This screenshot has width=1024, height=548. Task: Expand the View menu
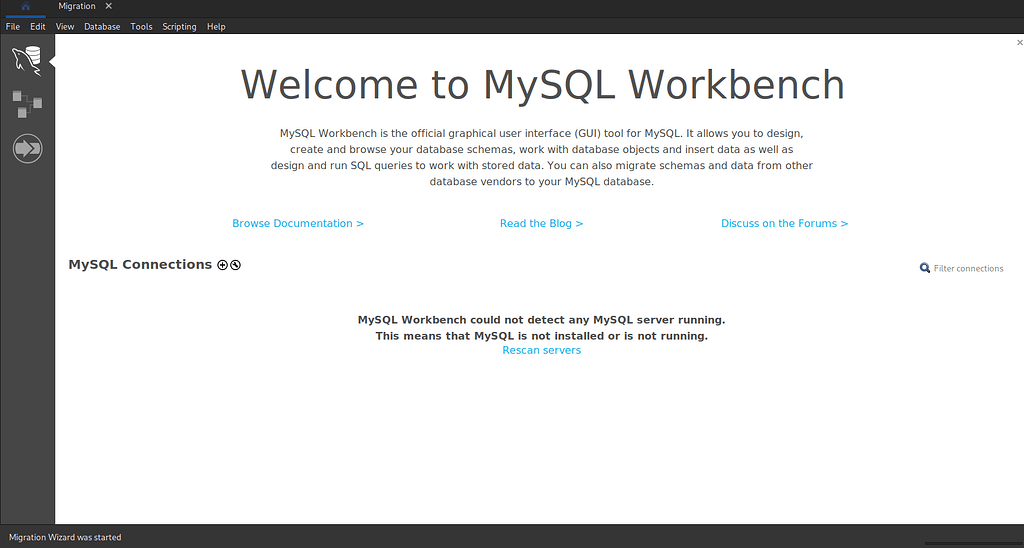[65, 27]
